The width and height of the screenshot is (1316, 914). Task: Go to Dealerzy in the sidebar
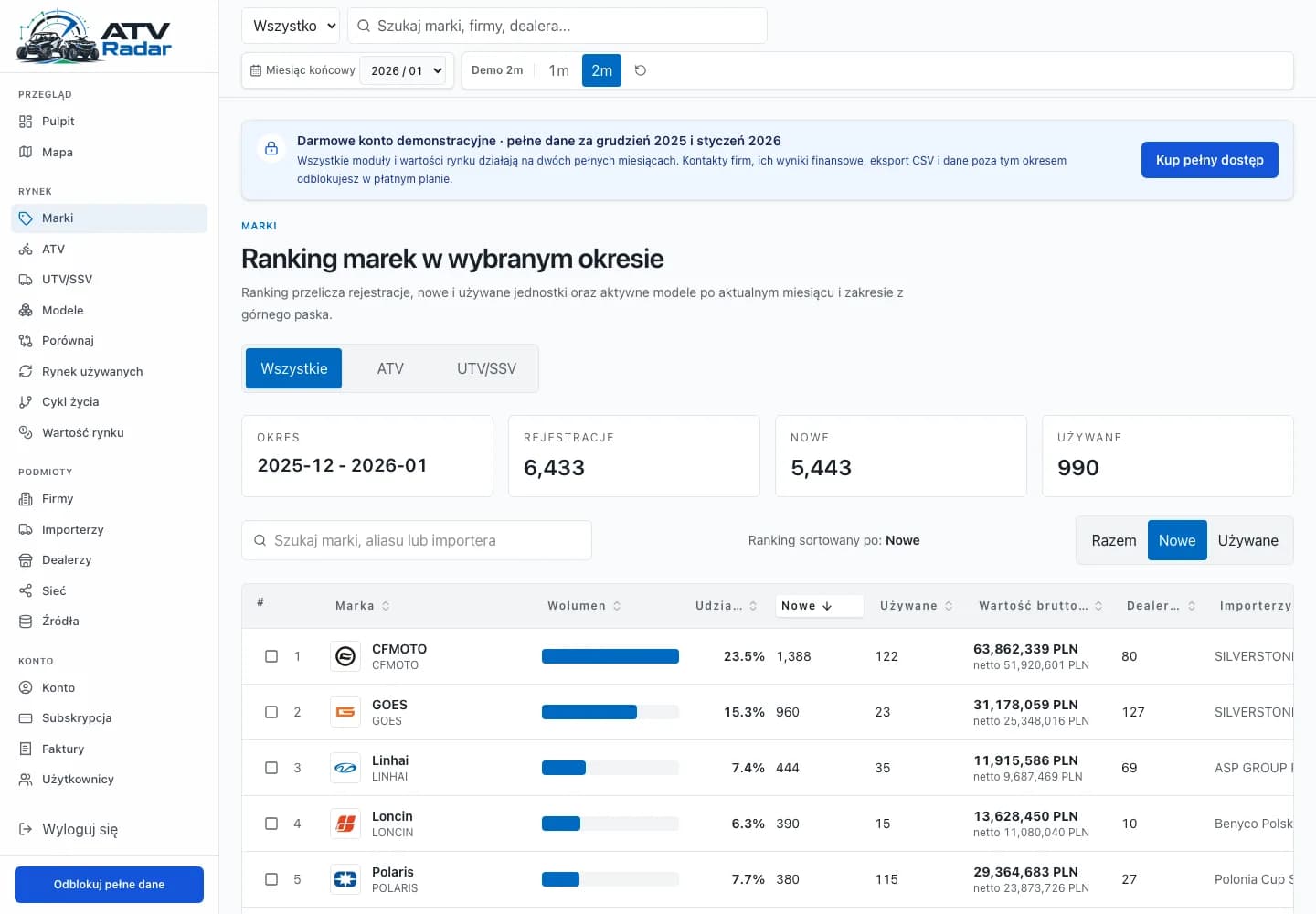(x=110, y=560)
